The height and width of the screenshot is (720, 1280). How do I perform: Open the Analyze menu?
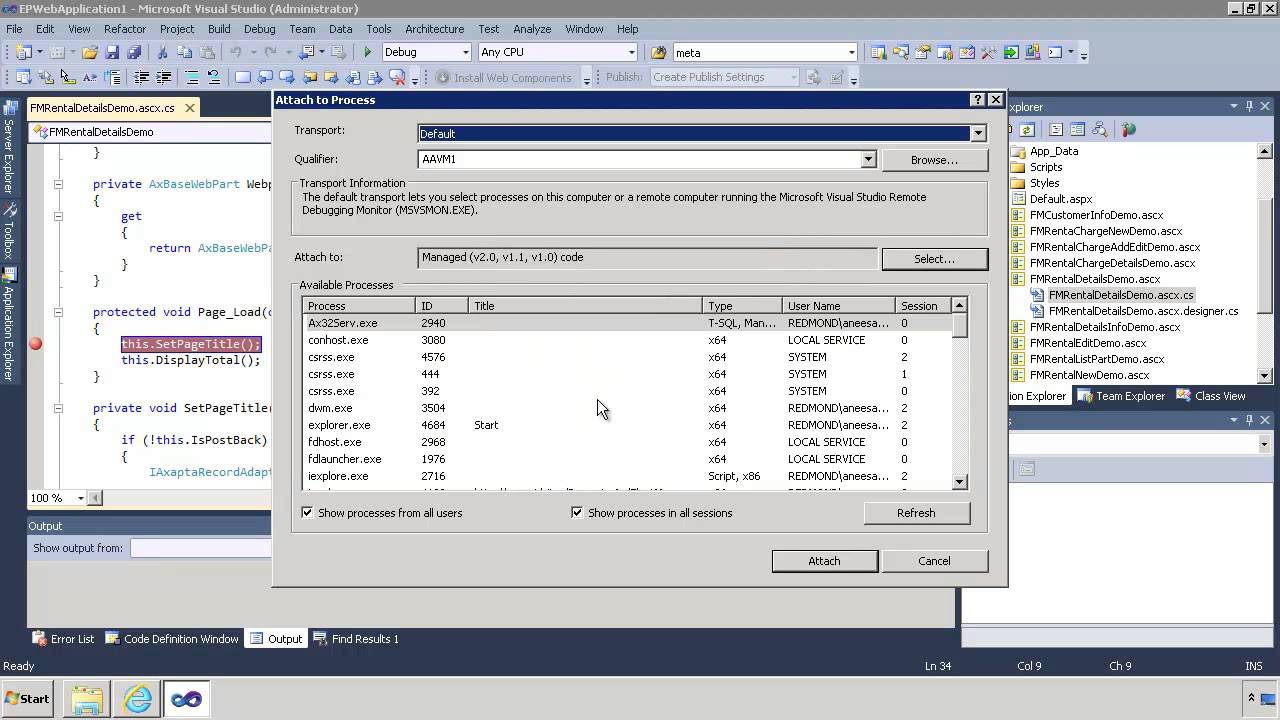coord(532,29)
